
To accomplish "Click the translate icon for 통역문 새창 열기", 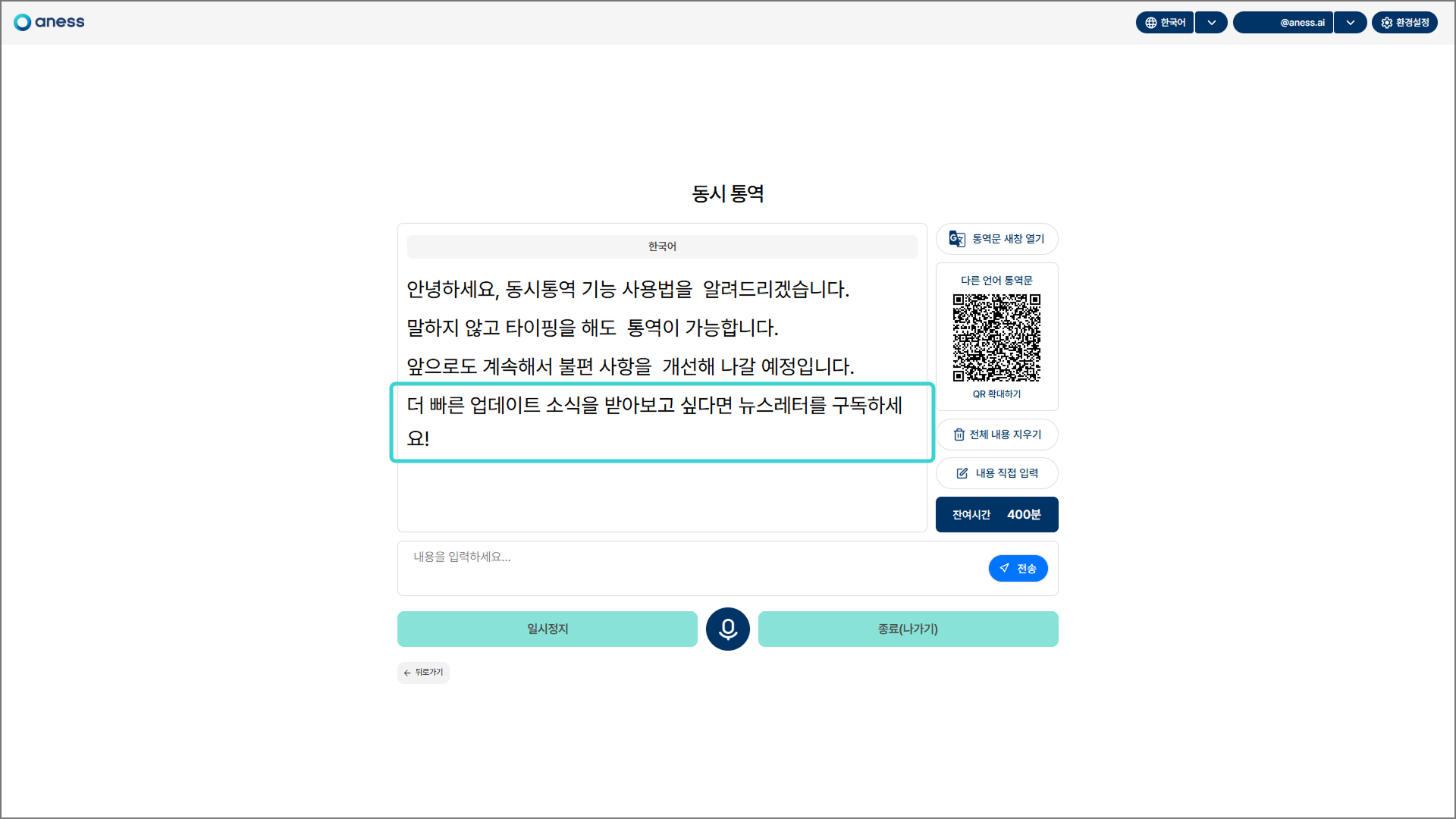I will click(x=957, y=239).
